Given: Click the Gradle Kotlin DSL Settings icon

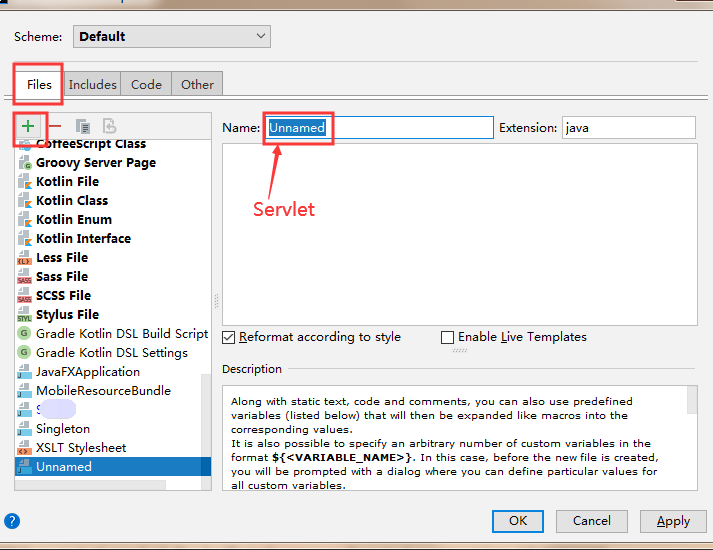Looking at the screenshot, I should [x=24, y=352].
